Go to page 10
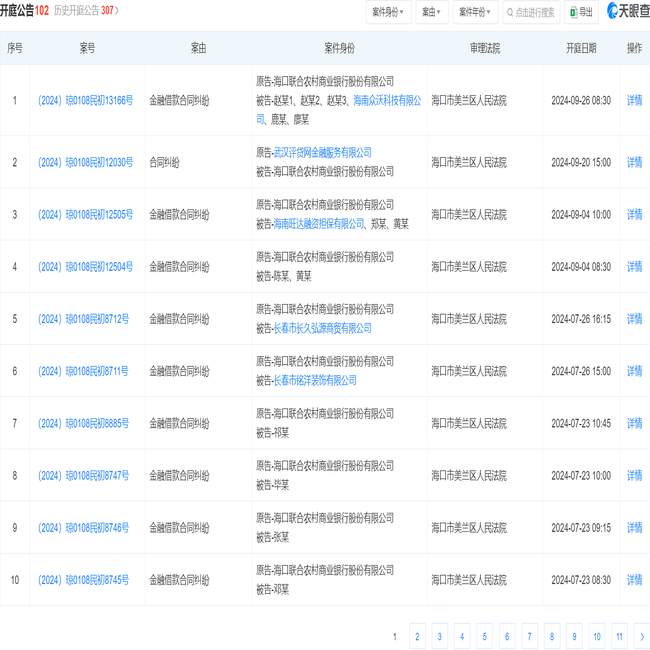Screen dimensions: 650x650 tap(597, 636)
